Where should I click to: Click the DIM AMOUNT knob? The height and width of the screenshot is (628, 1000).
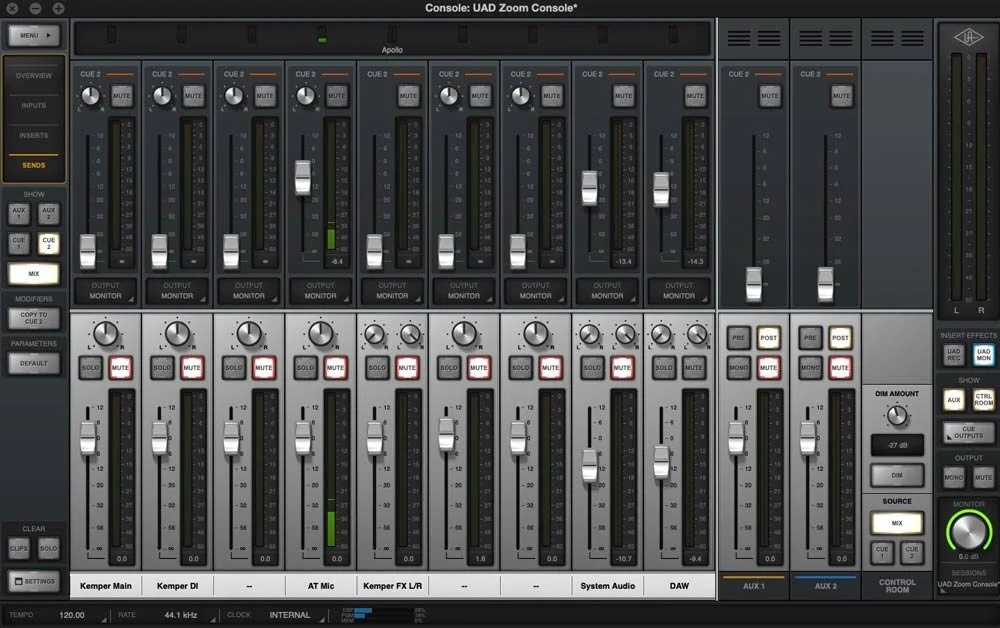point(897,416)
